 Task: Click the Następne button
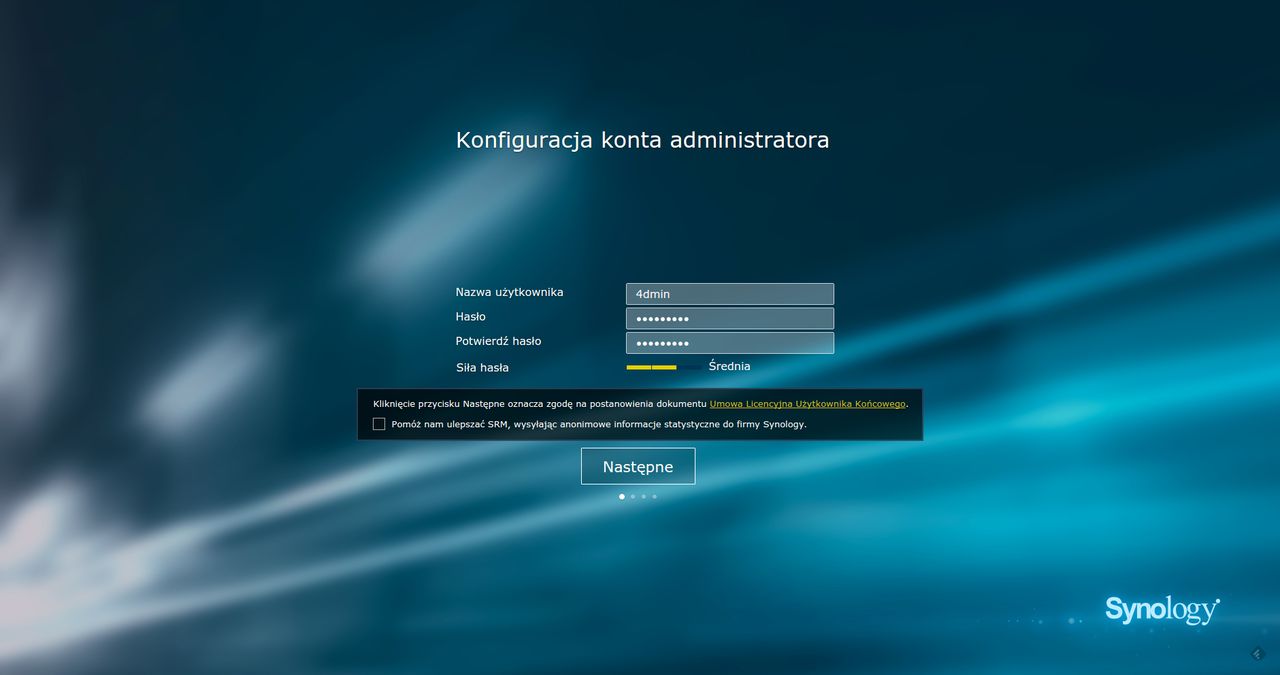click(x=638, y=466)
